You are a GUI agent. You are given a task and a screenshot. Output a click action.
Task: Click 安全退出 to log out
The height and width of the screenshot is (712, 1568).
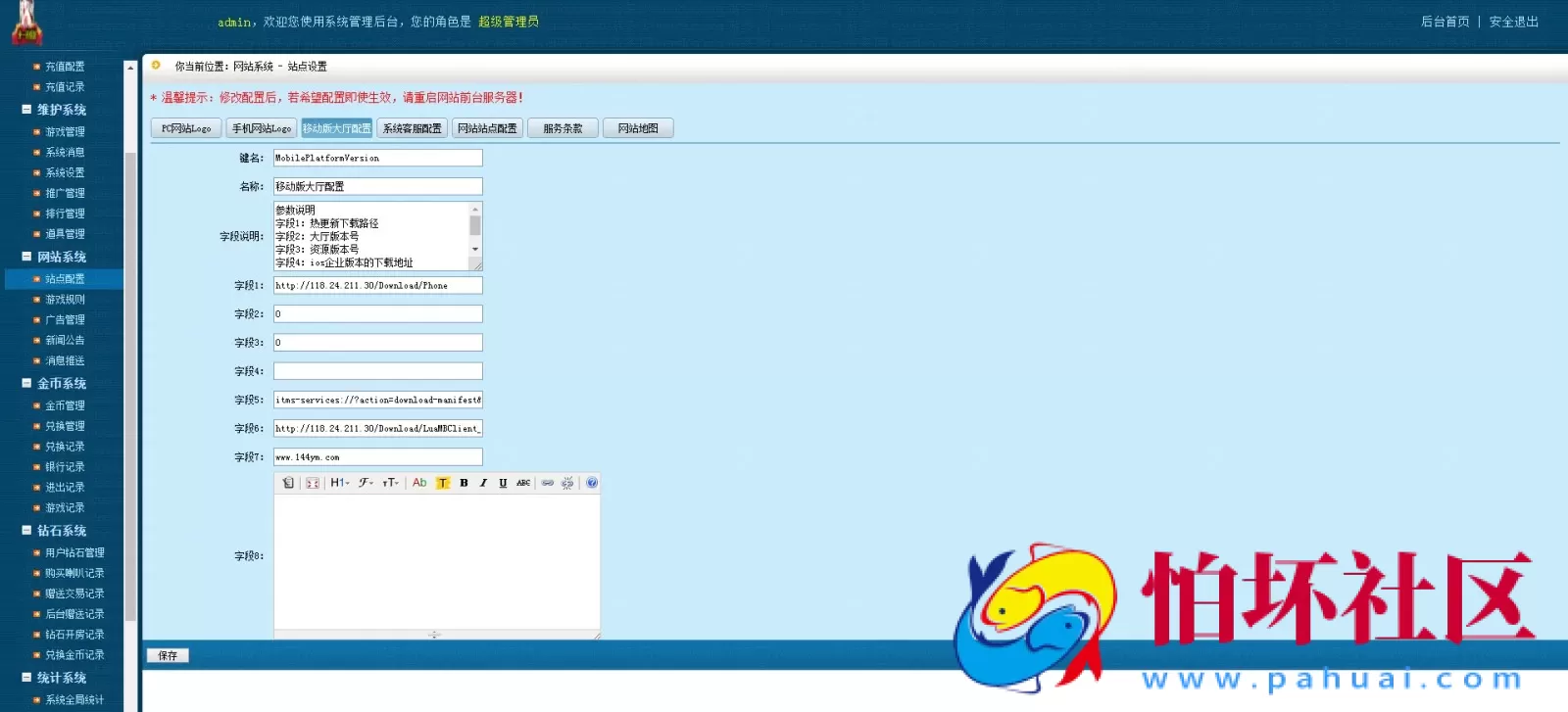[1514, 22]
